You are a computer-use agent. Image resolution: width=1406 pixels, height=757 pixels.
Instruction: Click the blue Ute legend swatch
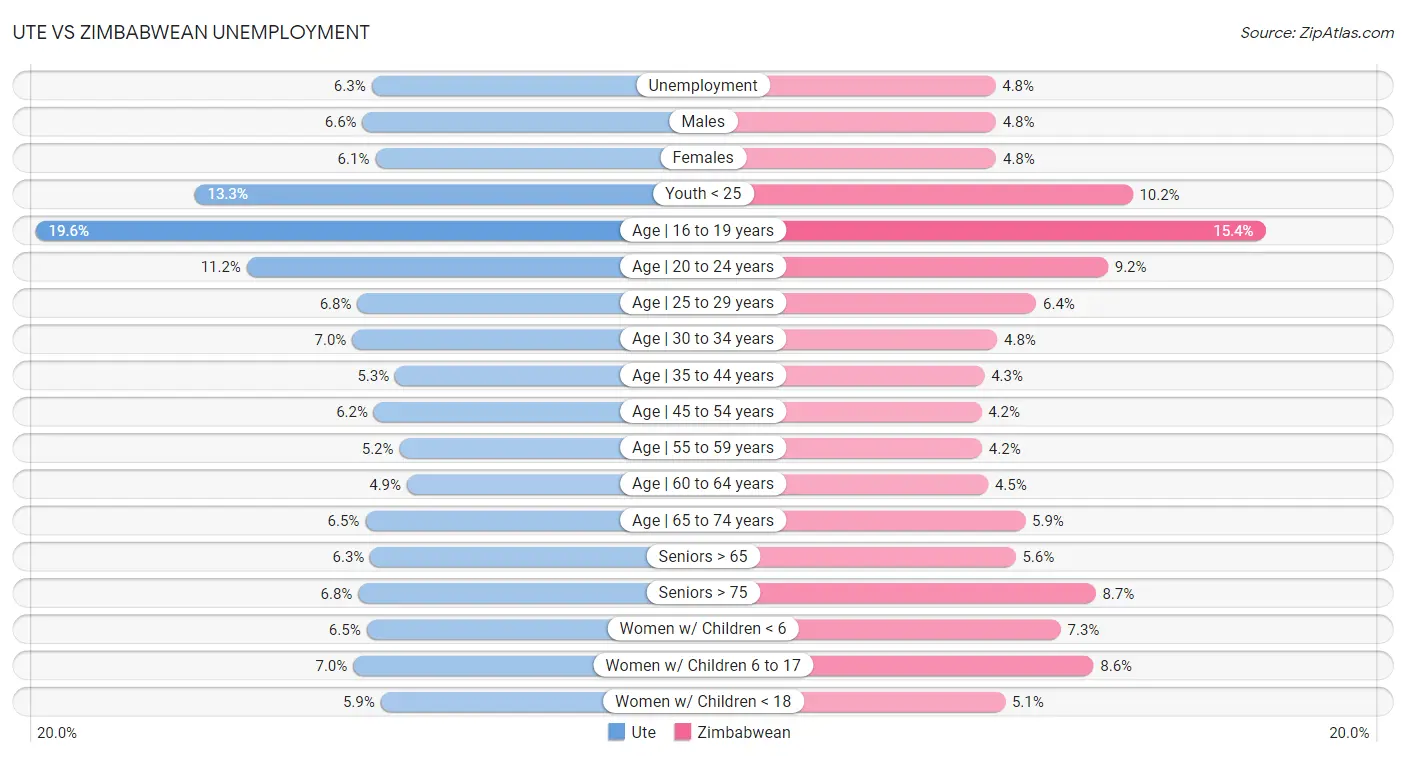(x=616, y=732)
